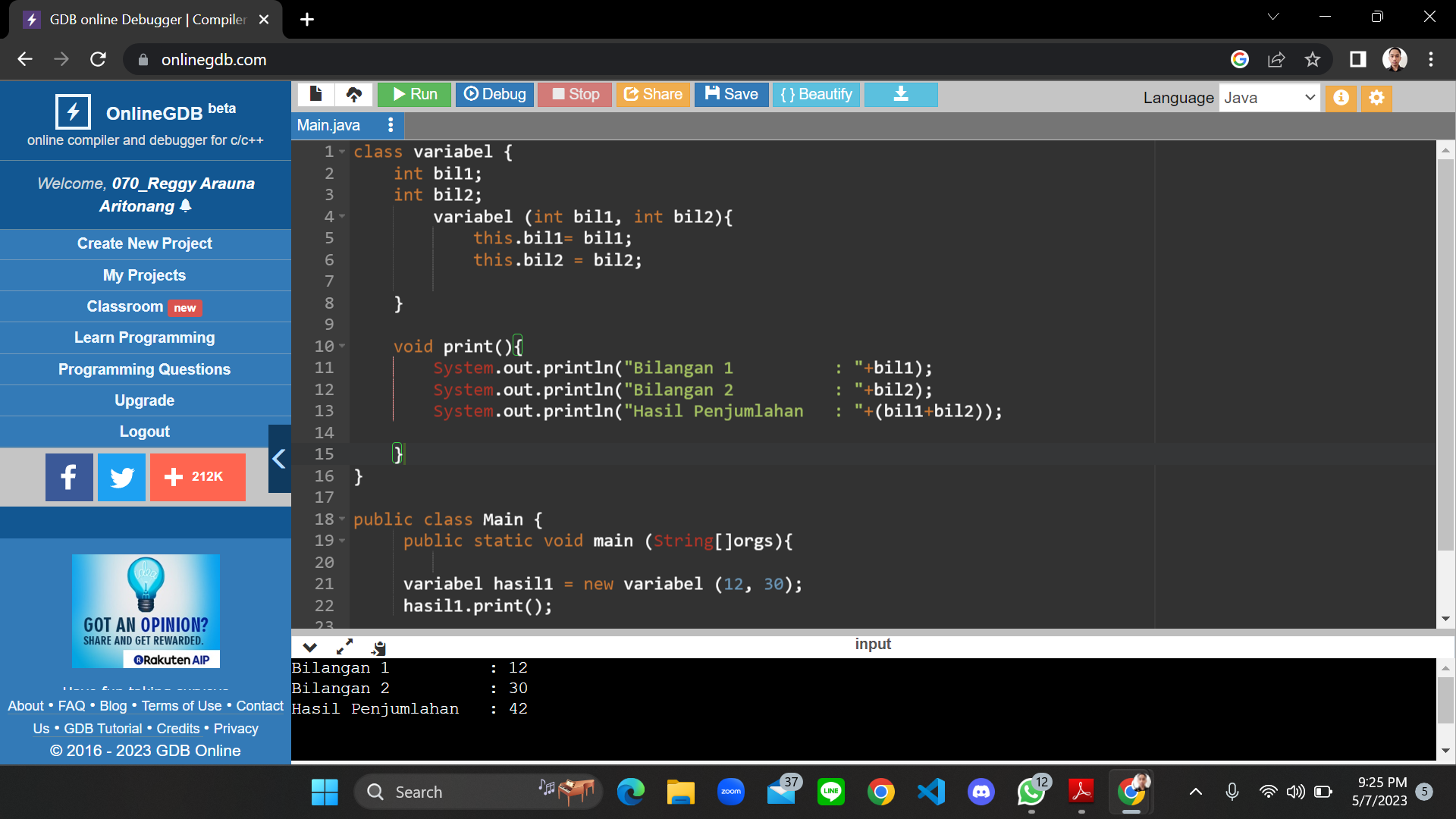Image resolution: width=1456 pixels, height=819 pixels.
Task: Click the Create New Project button
Action: [144, 243]
